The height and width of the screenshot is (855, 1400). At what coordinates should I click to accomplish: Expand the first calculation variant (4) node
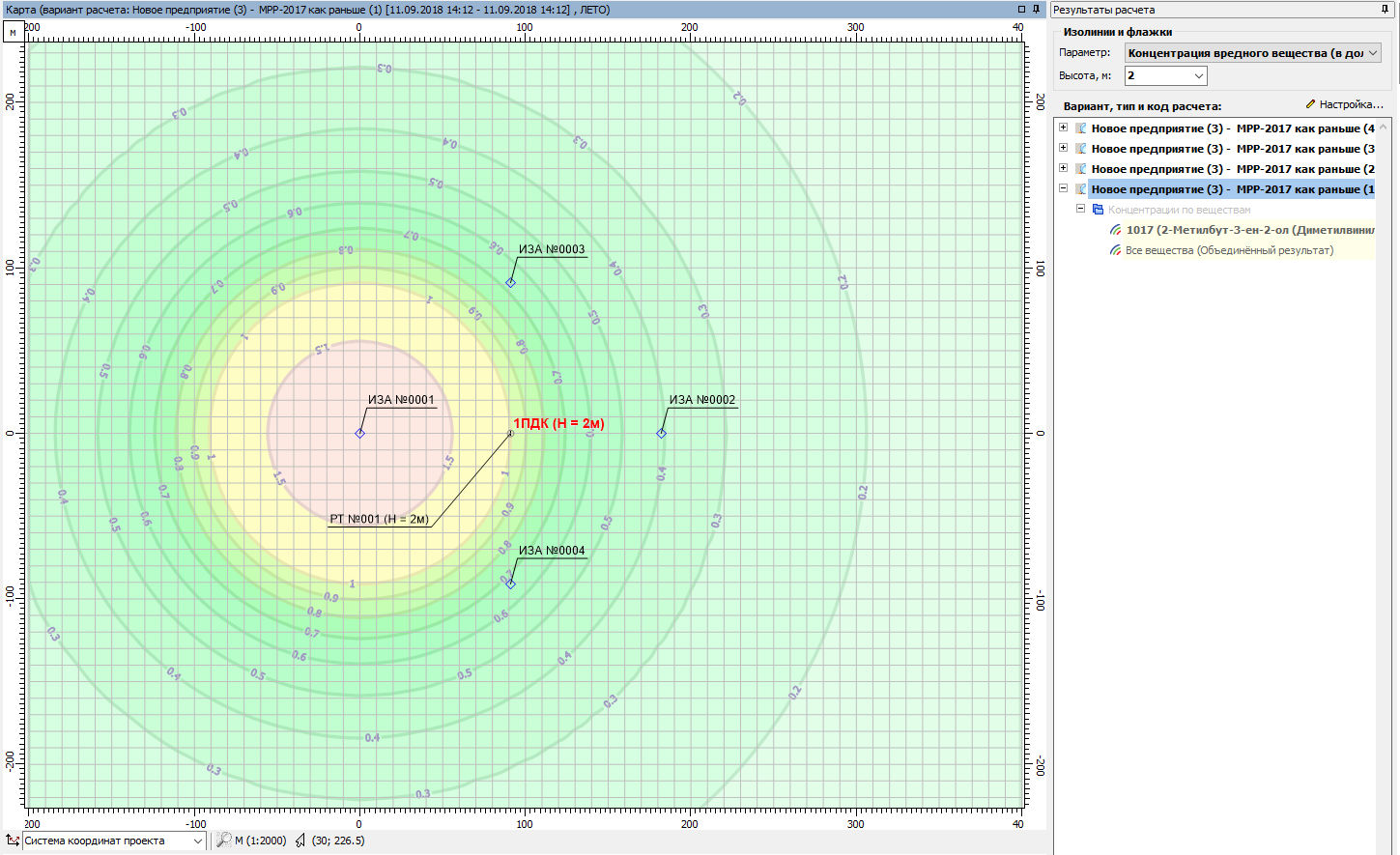(1063, 128)
